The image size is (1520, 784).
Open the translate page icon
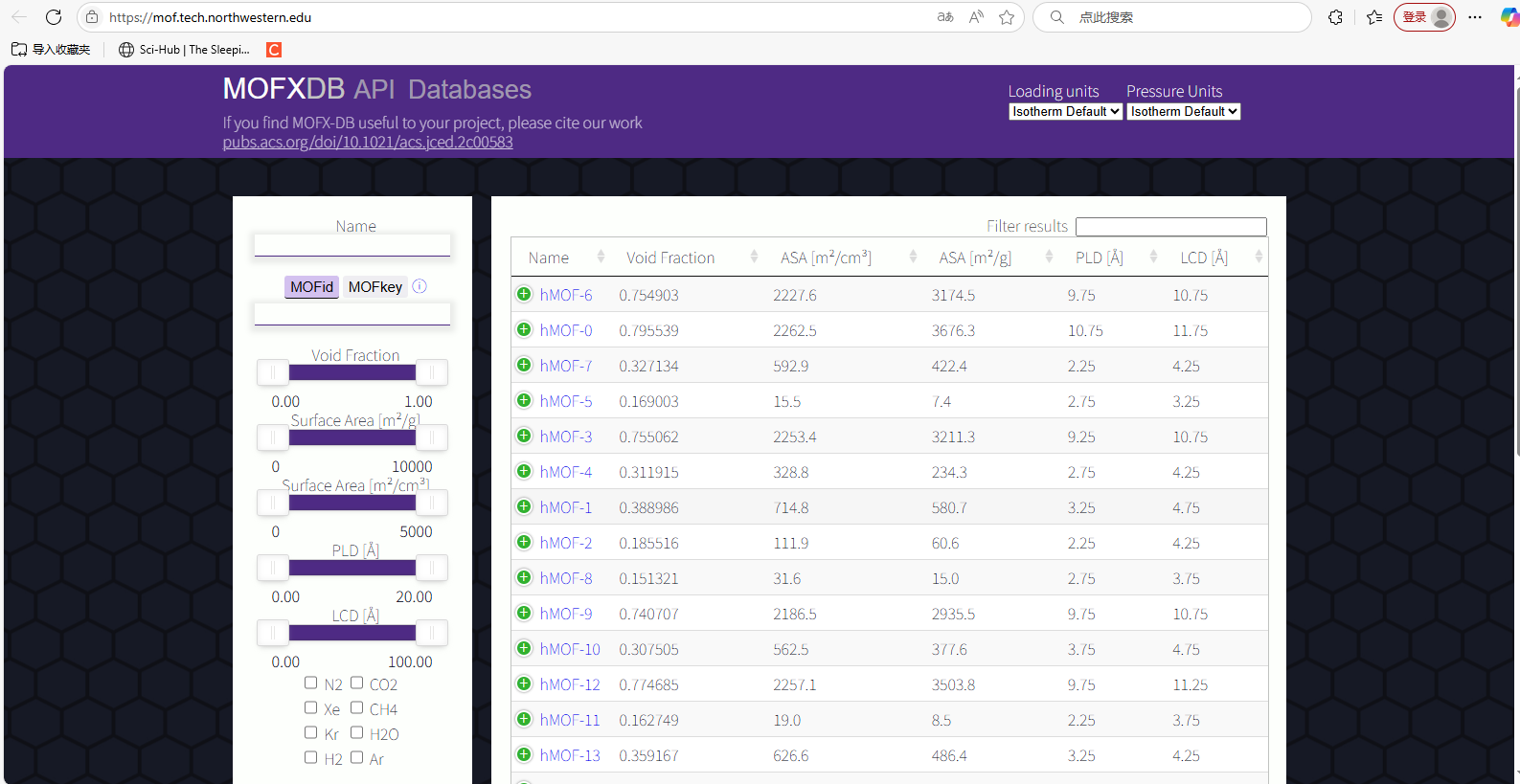tap(945, 17)
